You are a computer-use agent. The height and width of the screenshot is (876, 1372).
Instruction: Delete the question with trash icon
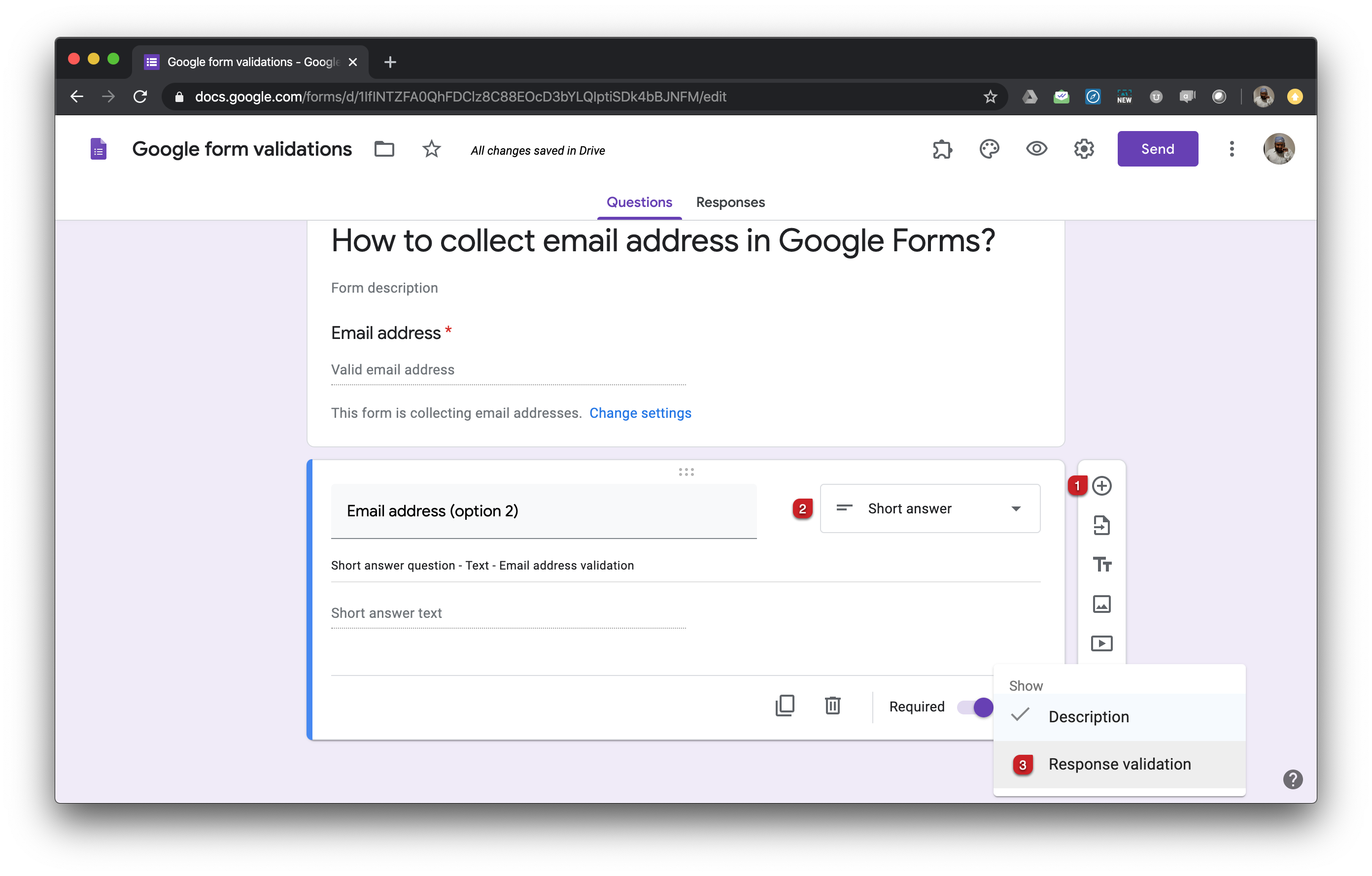click(x=833, y=706)
